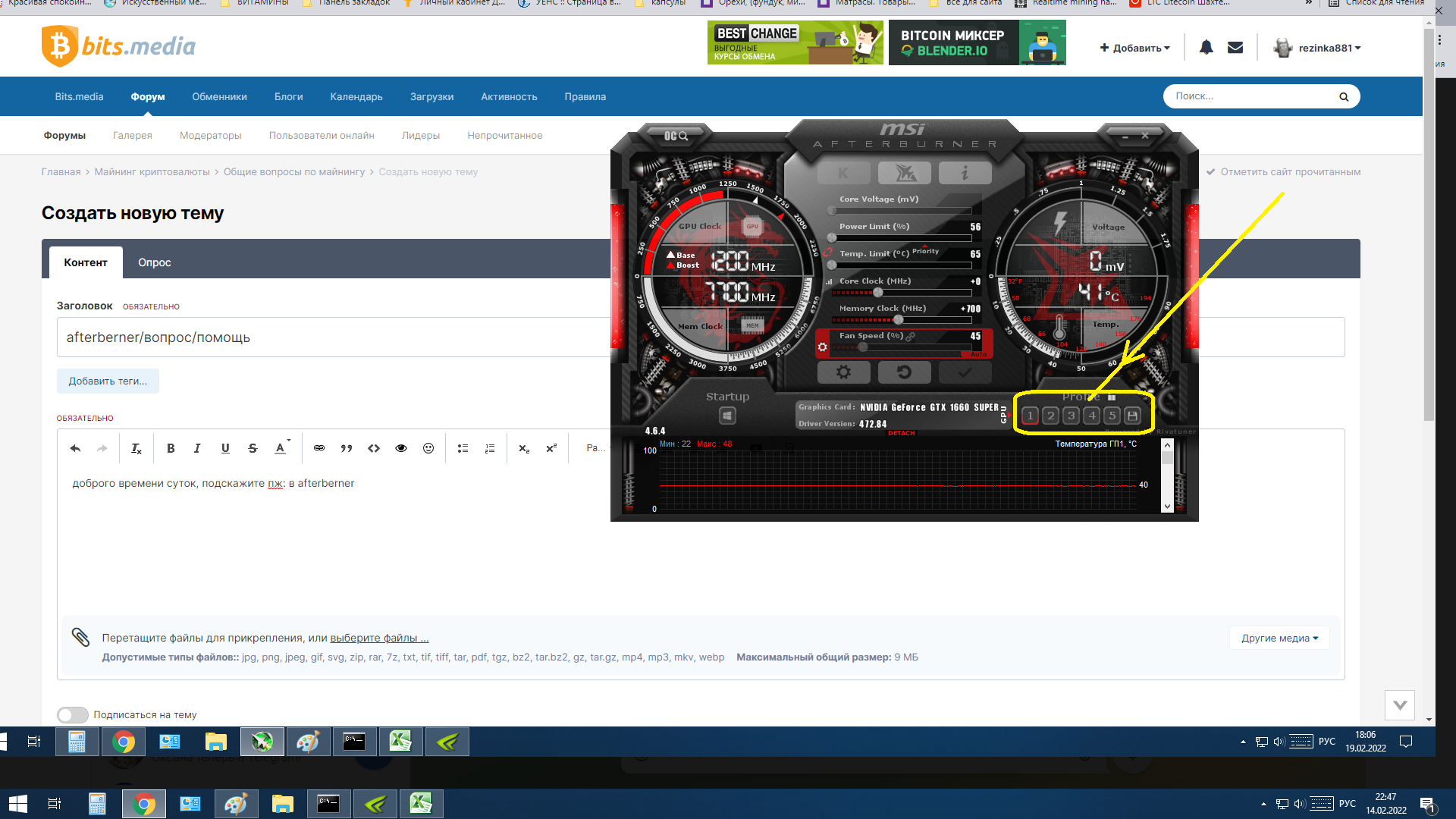The width and height of the screenshot is (1456, 819).
Task: Open Afterburner settings gear button
Action: [843, 372]
